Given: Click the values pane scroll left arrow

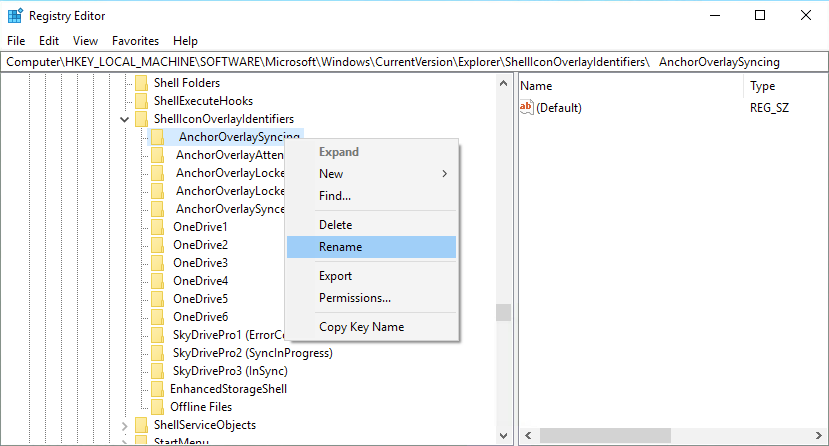Looking at the screenshot, I should [528, 435].
